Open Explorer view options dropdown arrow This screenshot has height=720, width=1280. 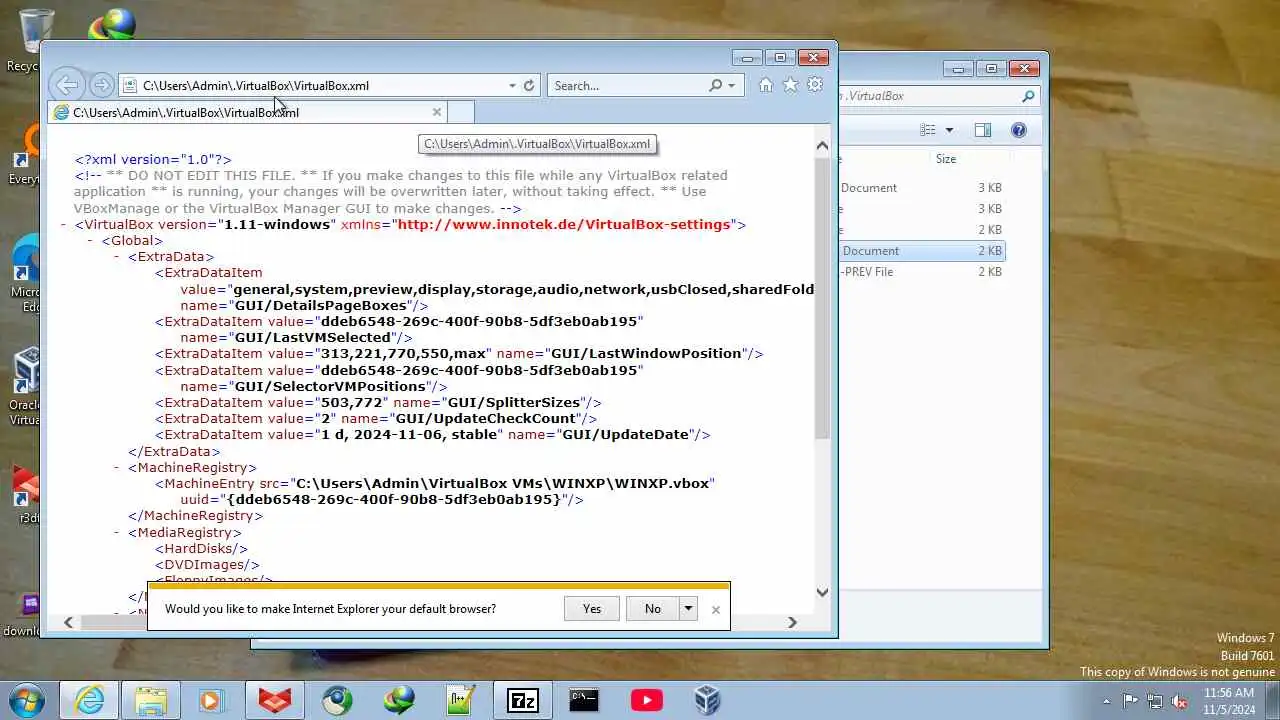click(949, 130)
